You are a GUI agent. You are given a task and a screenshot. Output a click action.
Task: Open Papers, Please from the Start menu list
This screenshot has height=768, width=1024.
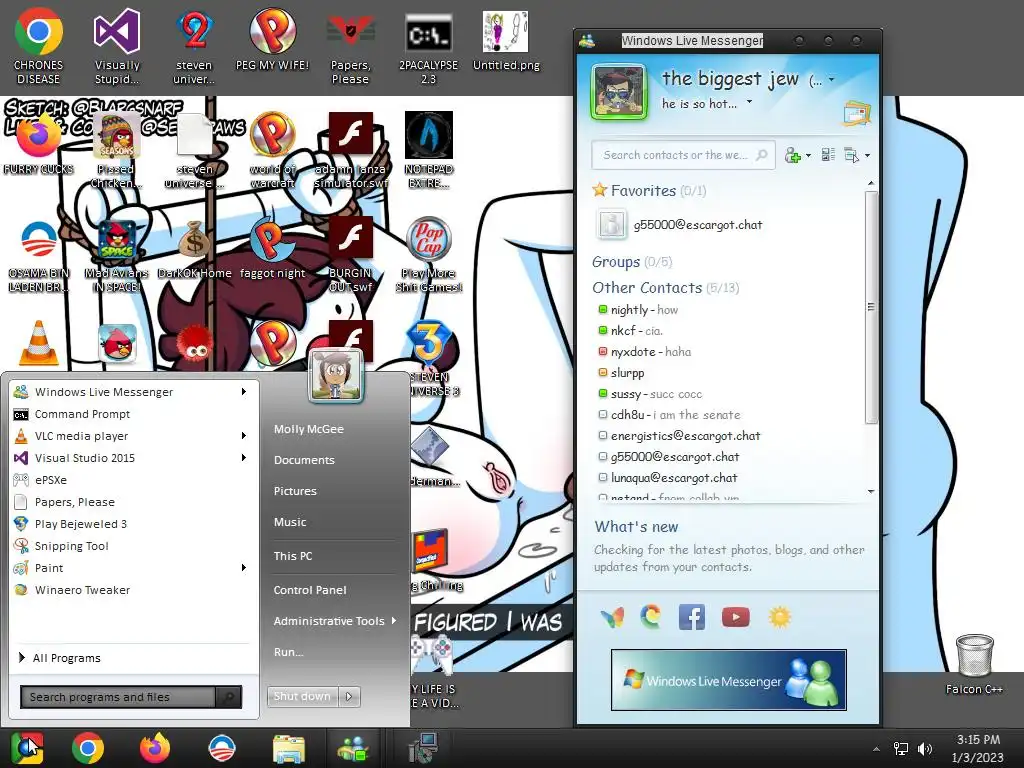tap(132, 502)
